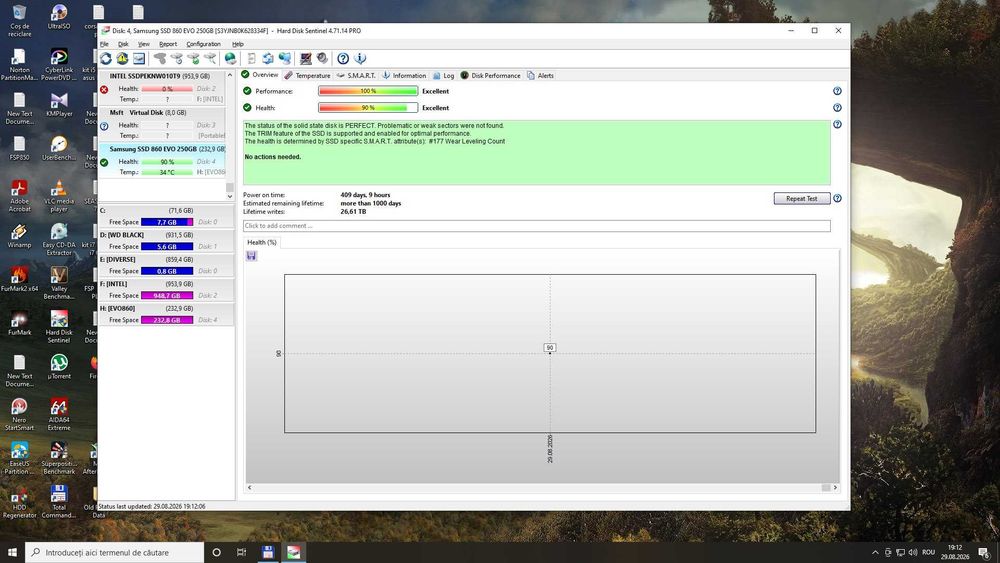Click the yellow warning triangle toolbar icon
The image size is (1000, 563).
point(122,59)
